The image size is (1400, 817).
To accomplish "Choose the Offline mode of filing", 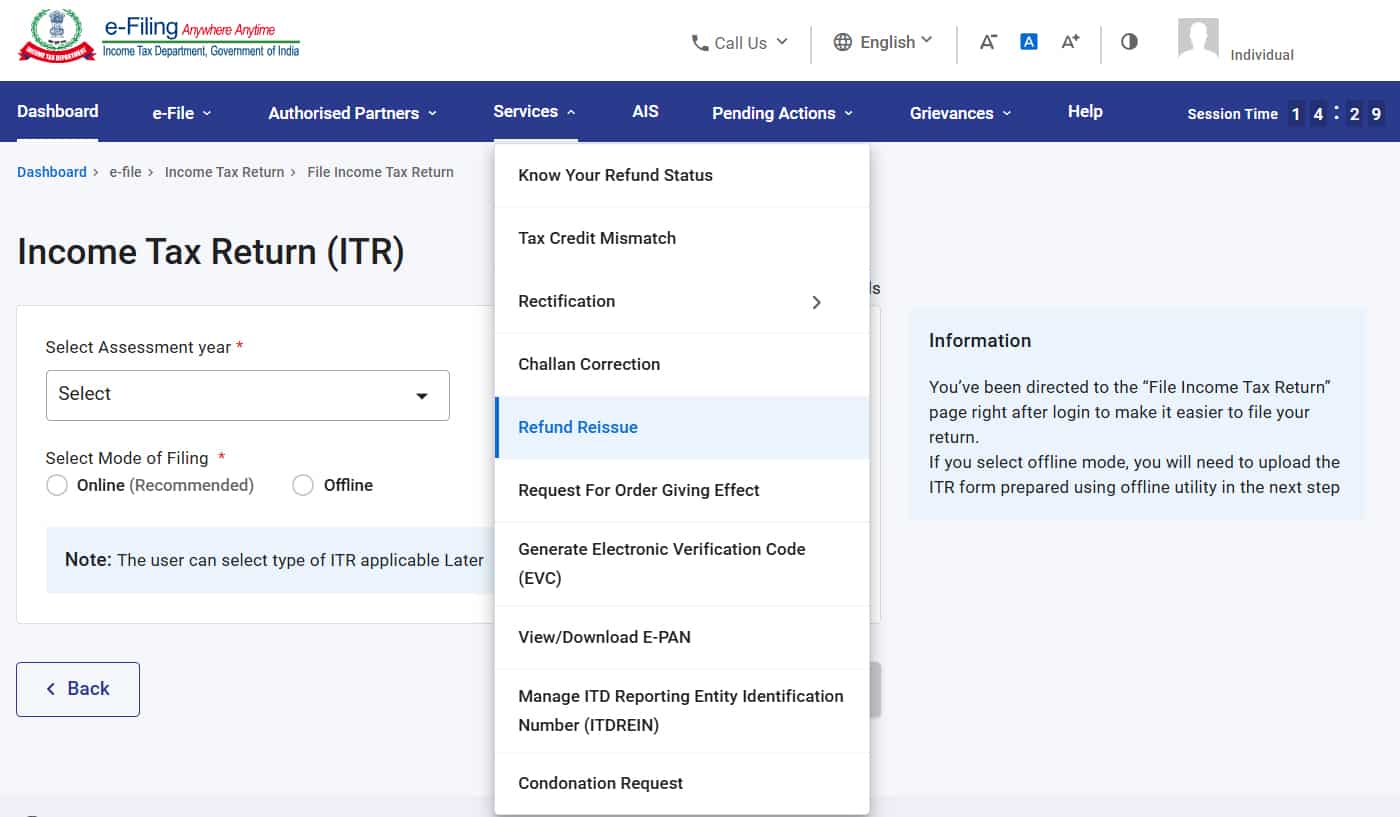I will click(x=303, y=484).
